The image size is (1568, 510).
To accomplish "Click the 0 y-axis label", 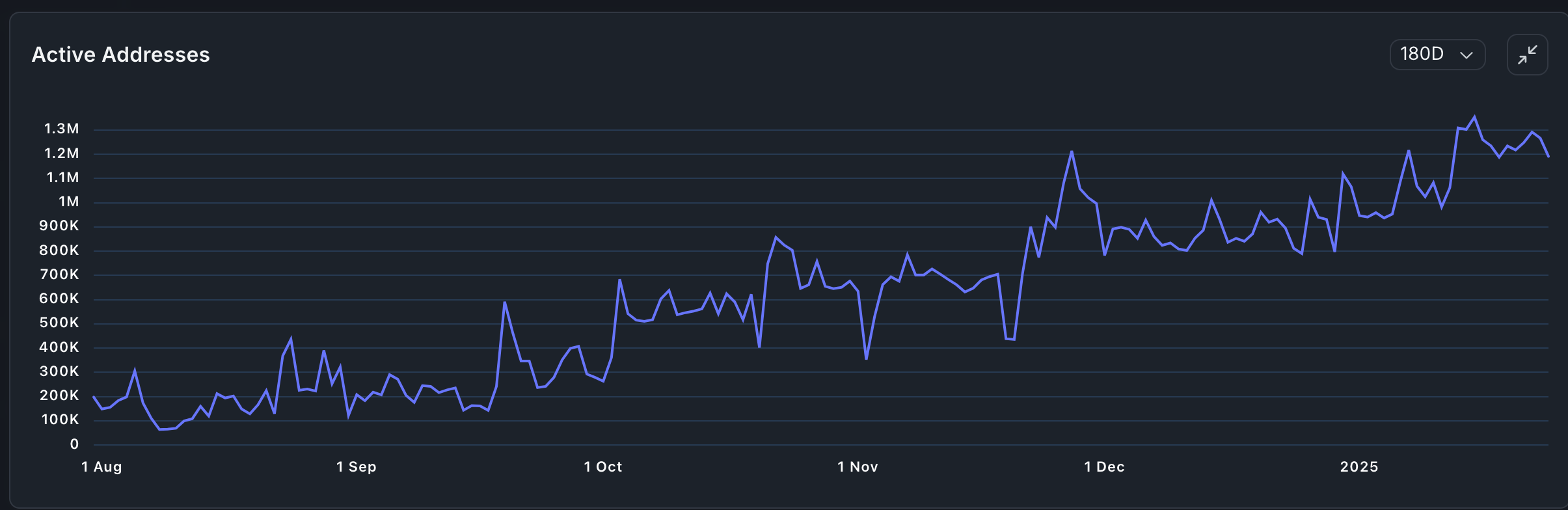I will pos(74,444).
